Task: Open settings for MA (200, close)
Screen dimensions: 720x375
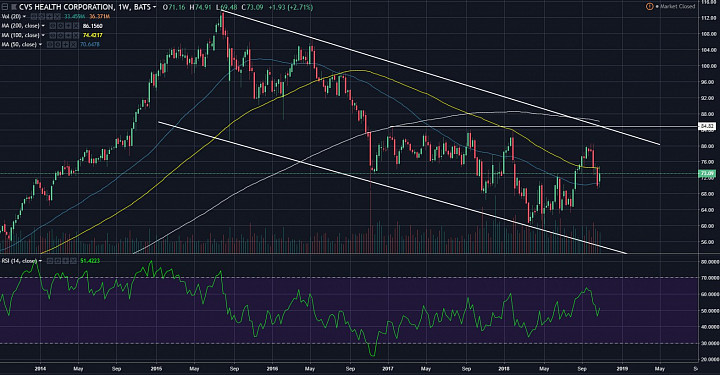Action: pyautogui.click(x=60, y=26)
